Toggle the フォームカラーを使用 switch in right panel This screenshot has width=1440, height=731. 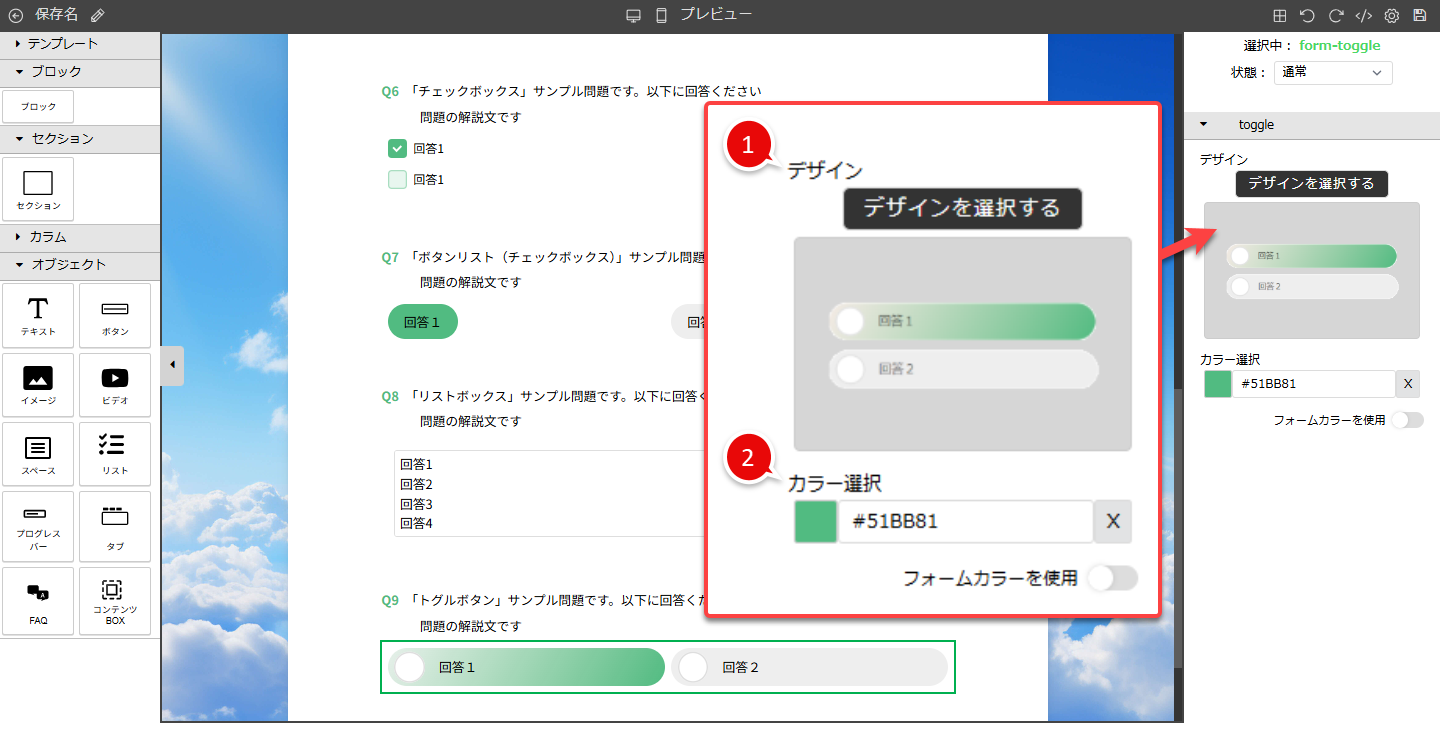[1406, 420]
